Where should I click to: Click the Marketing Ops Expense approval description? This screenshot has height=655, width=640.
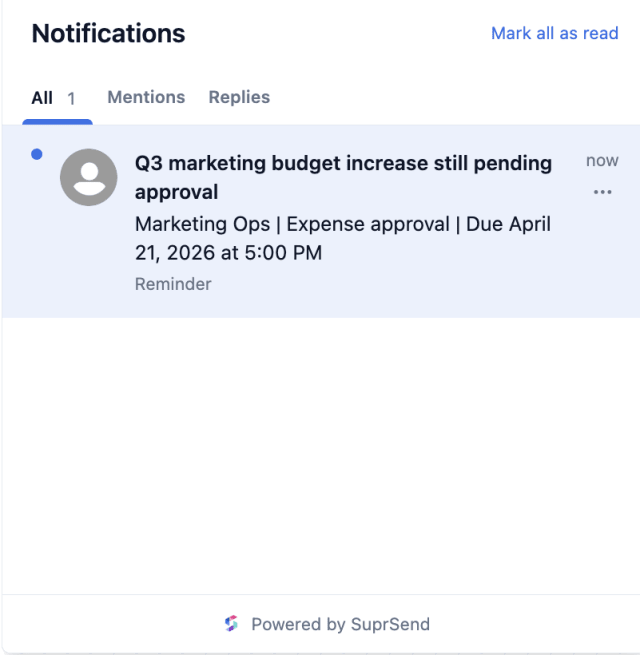[x=343, y=238]
